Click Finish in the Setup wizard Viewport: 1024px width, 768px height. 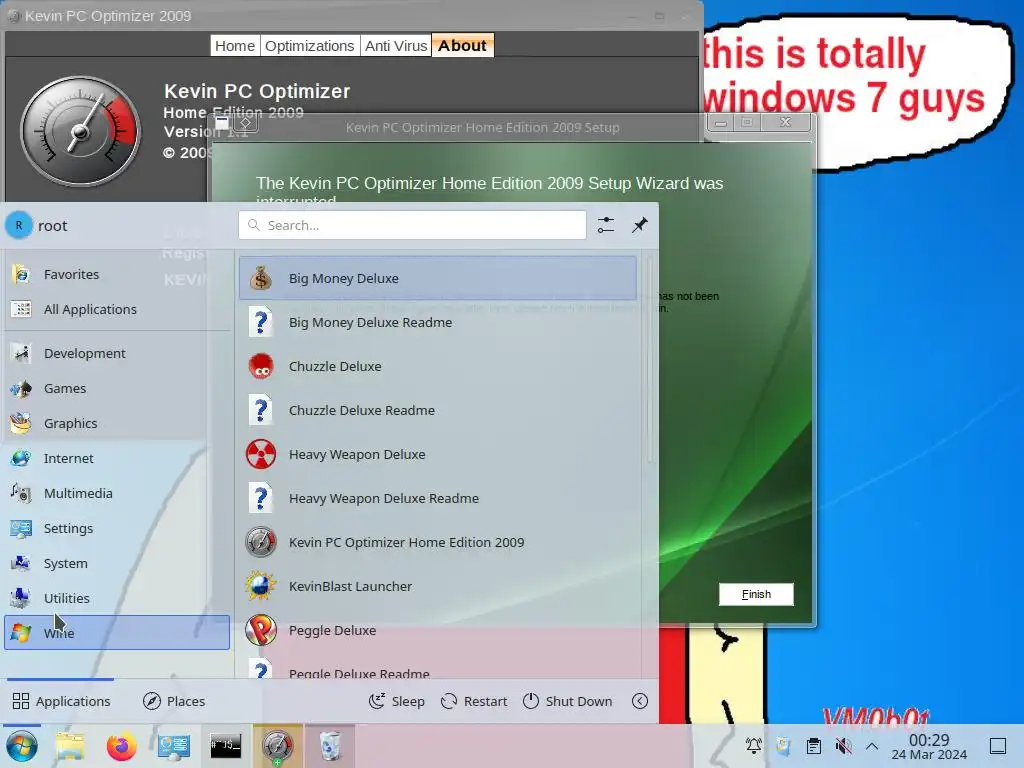tap(756, 594)
